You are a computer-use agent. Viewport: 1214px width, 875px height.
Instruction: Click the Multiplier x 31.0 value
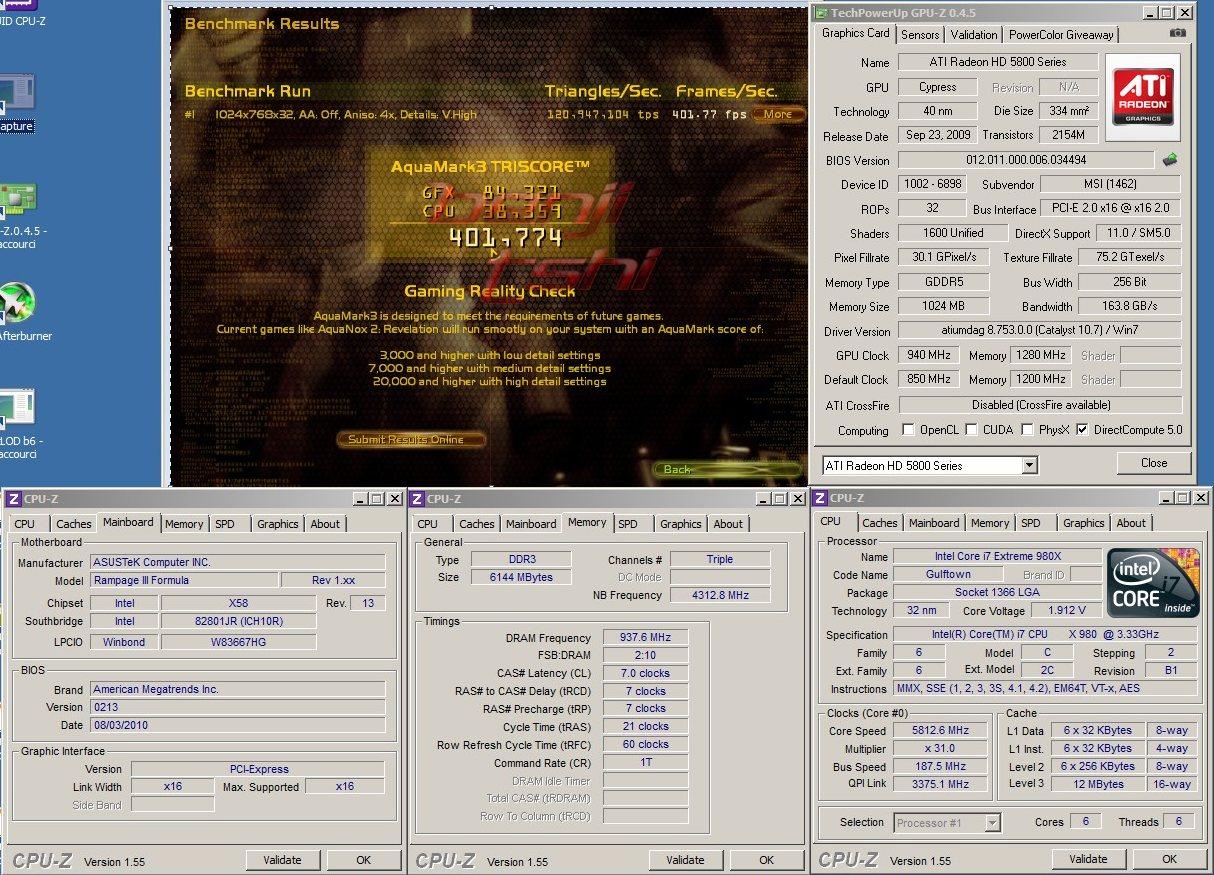940,748
